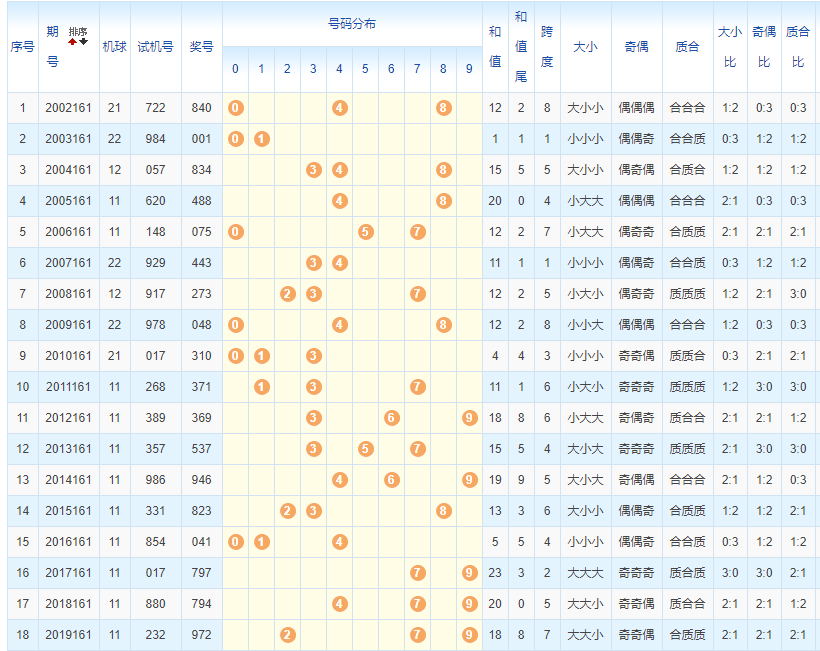Click the 跨度 column header

coord(547,47)
